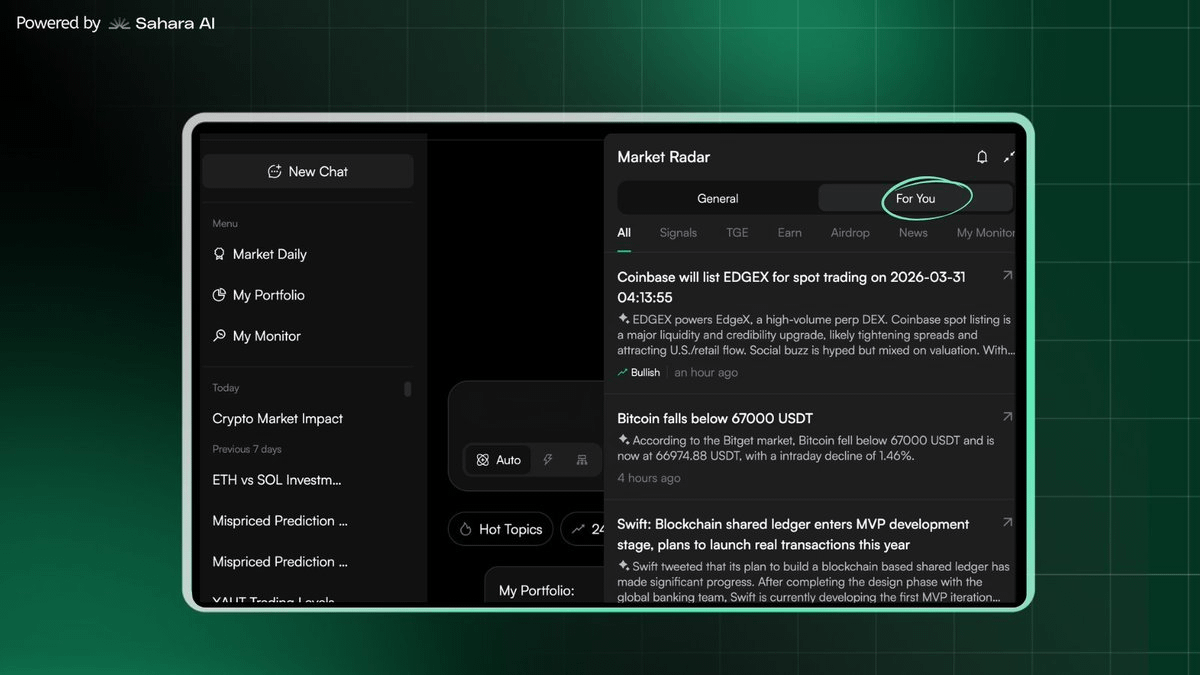Open external arrow for Coinbase EDGEX news
Viewport: 1200px width, 675px height.
(x=1007, y=275)
